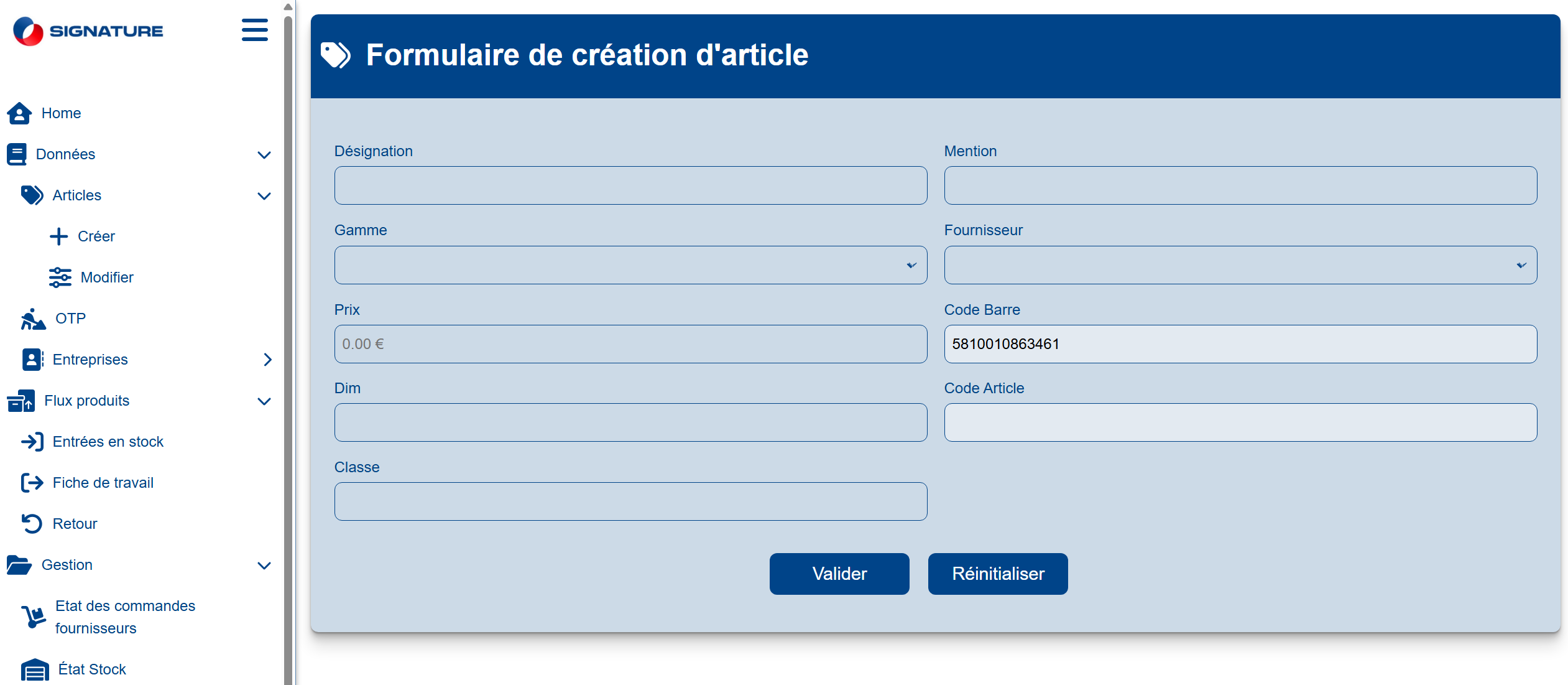
Task: Click the commandes fournisseurs dolly icon
Action: (34, 617)
